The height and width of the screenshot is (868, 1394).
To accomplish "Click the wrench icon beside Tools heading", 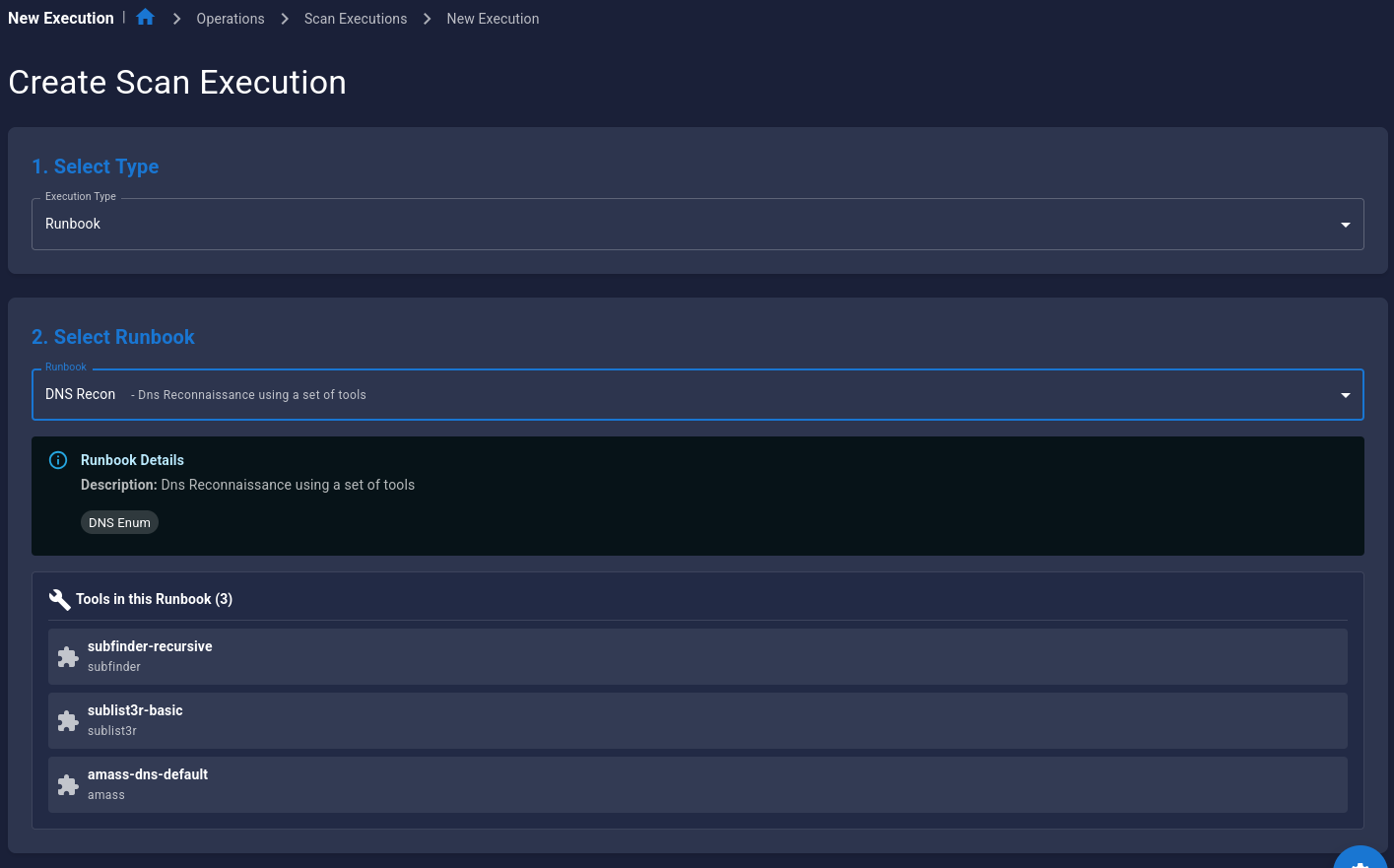I will [x=59, y=599].
